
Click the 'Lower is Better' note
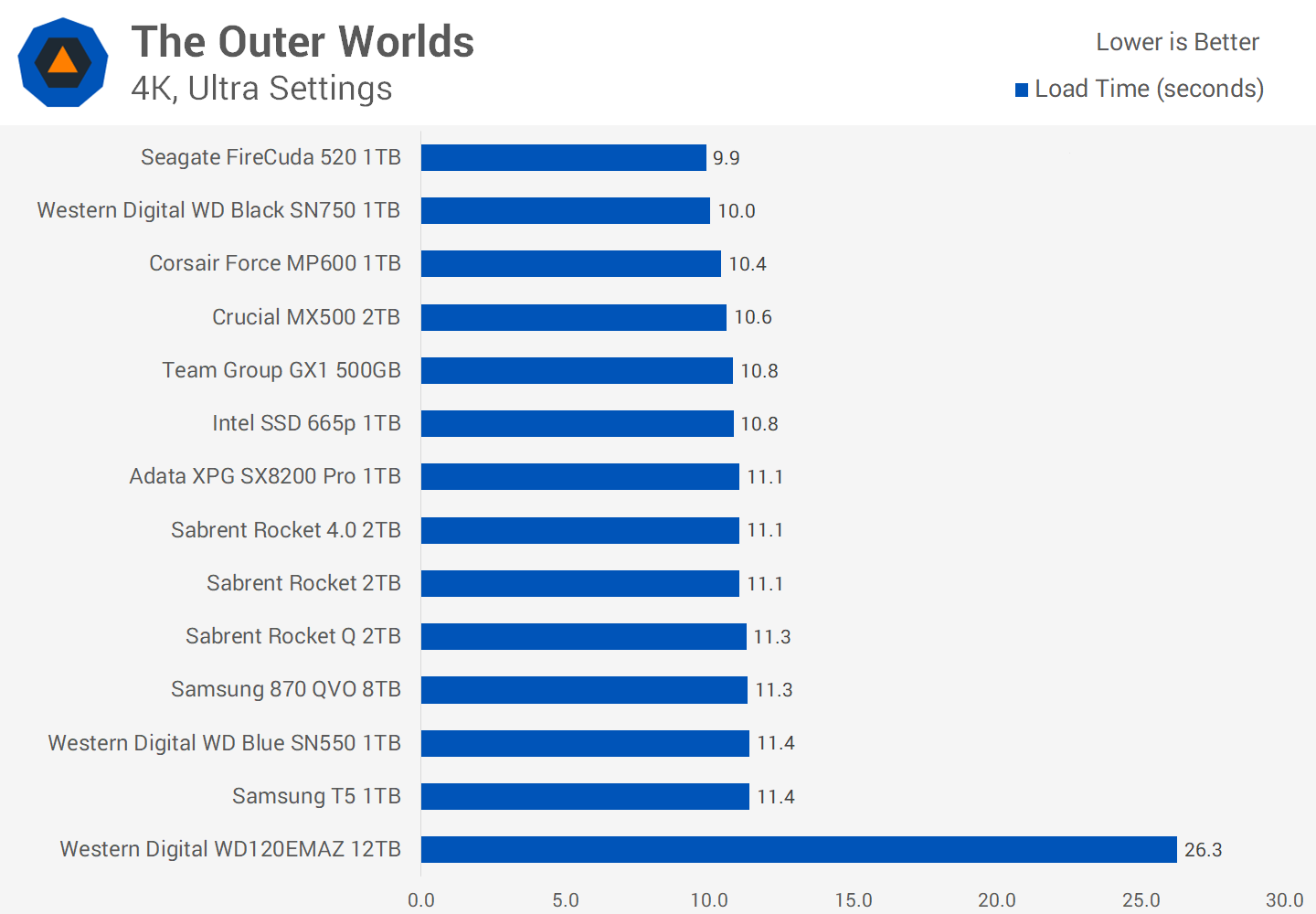pyautogui.click(x=1177, y=42)
